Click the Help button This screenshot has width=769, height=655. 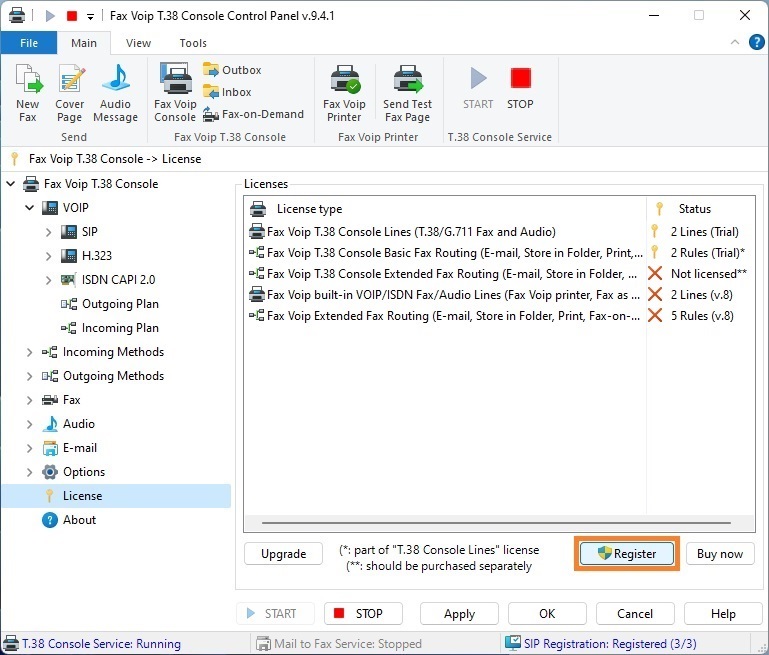tap(723, 613)
